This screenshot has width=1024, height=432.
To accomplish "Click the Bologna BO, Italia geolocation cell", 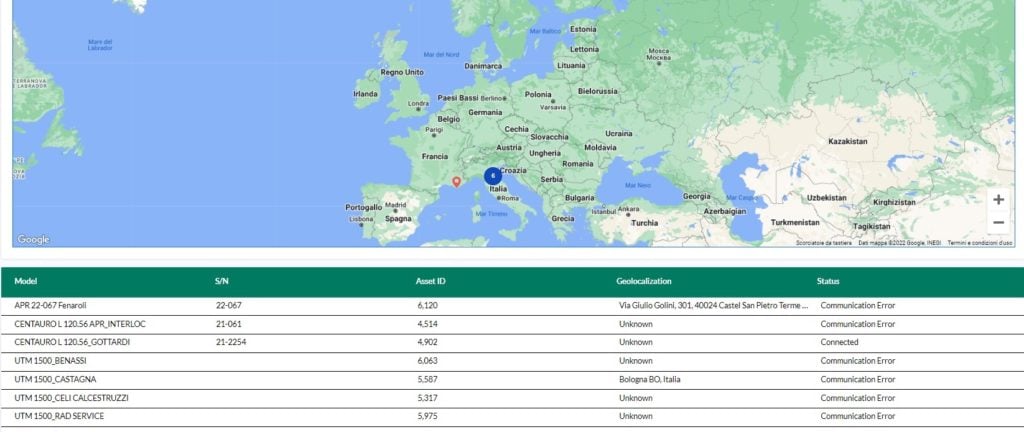I will [x=649, y=379].
